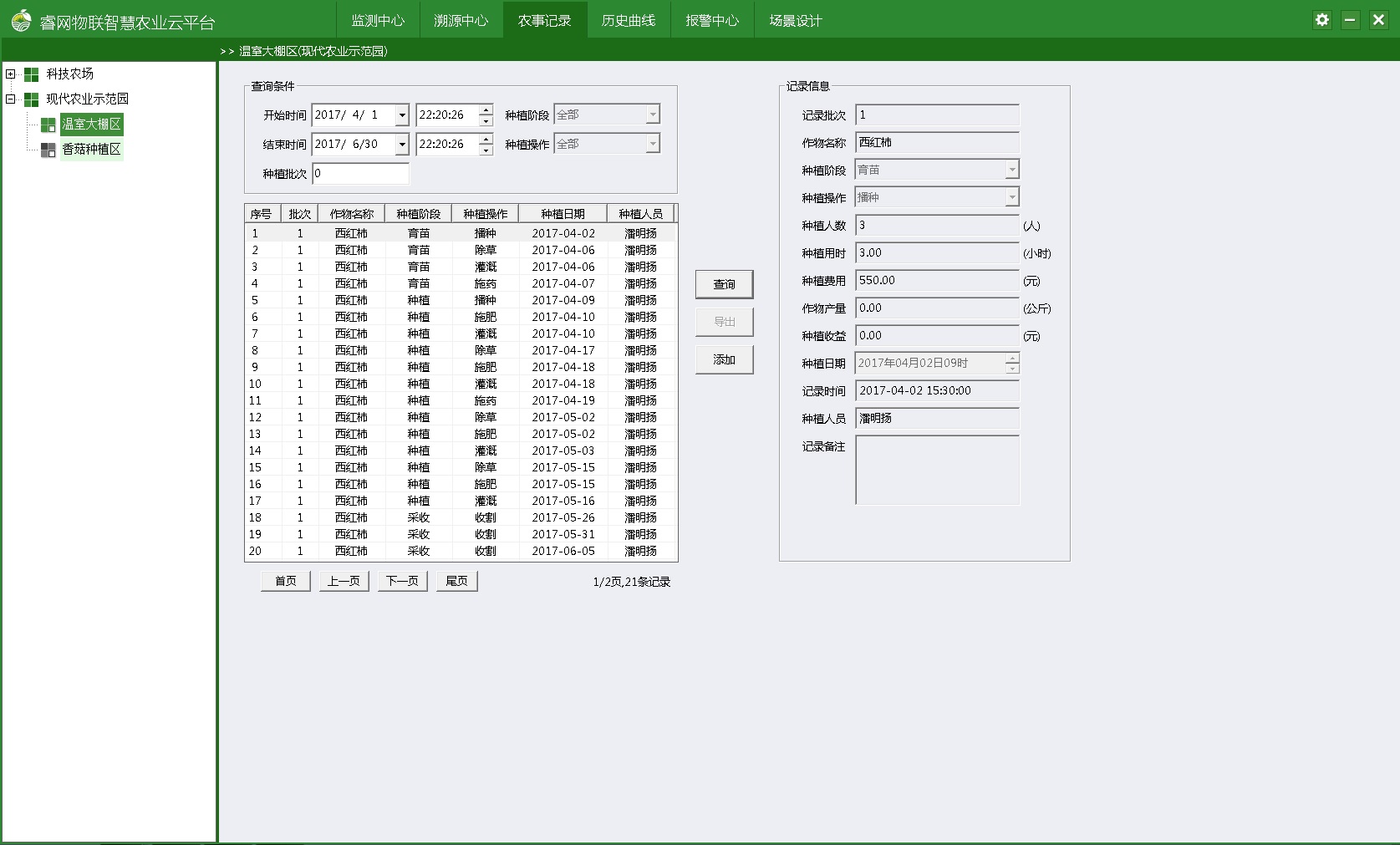
Task: Click the 添加 button
Action: 724,359
